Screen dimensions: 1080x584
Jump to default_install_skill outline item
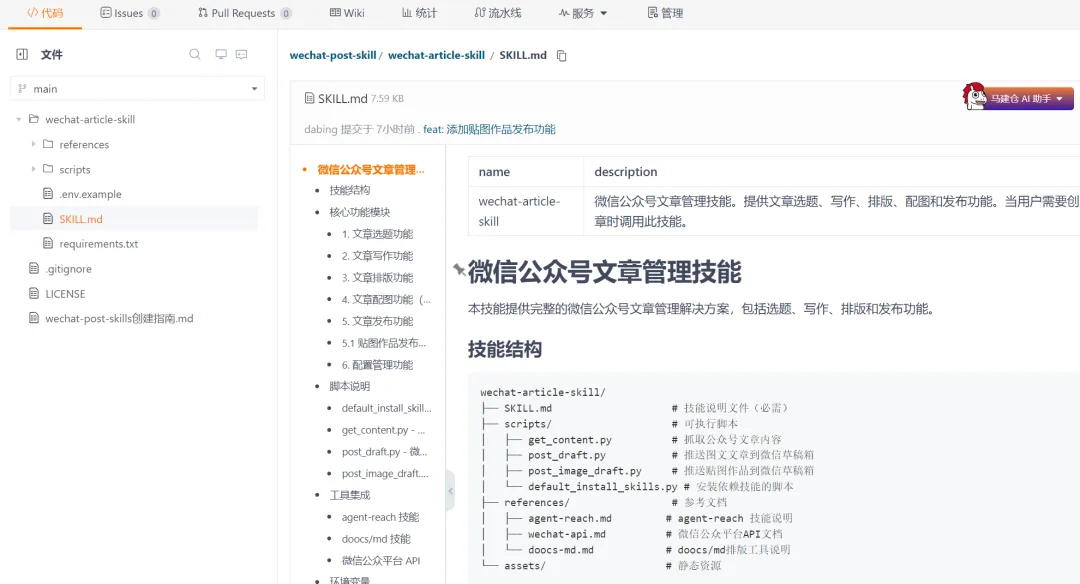386,408
